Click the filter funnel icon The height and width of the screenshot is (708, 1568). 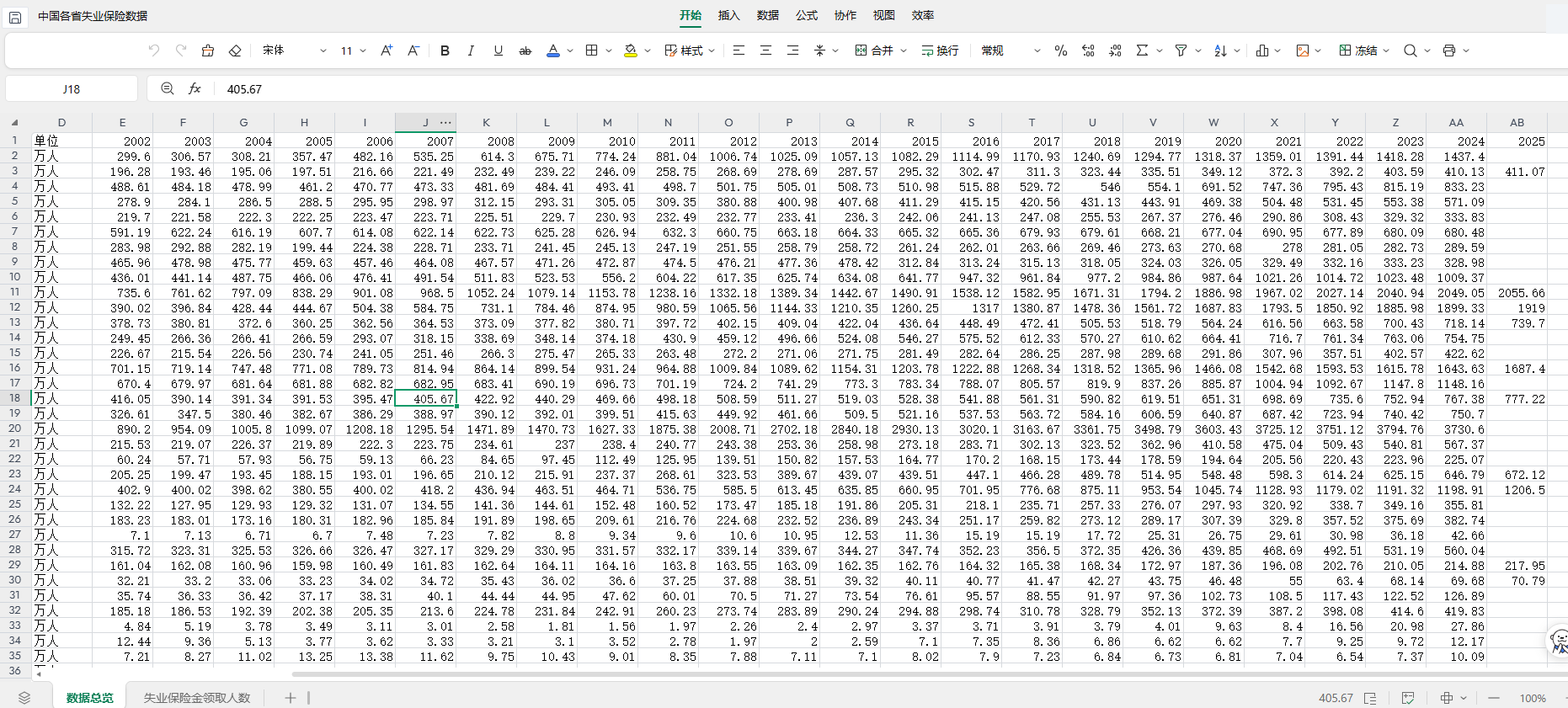pos(1181,51)
